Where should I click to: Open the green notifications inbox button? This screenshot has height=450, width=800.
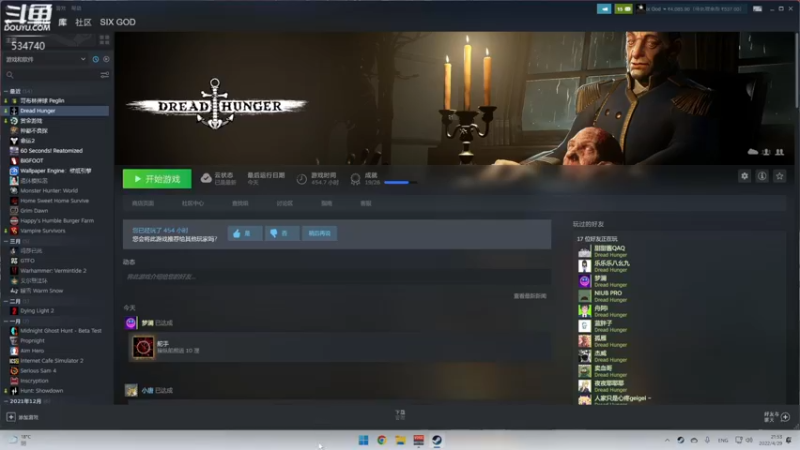point(623,9)
